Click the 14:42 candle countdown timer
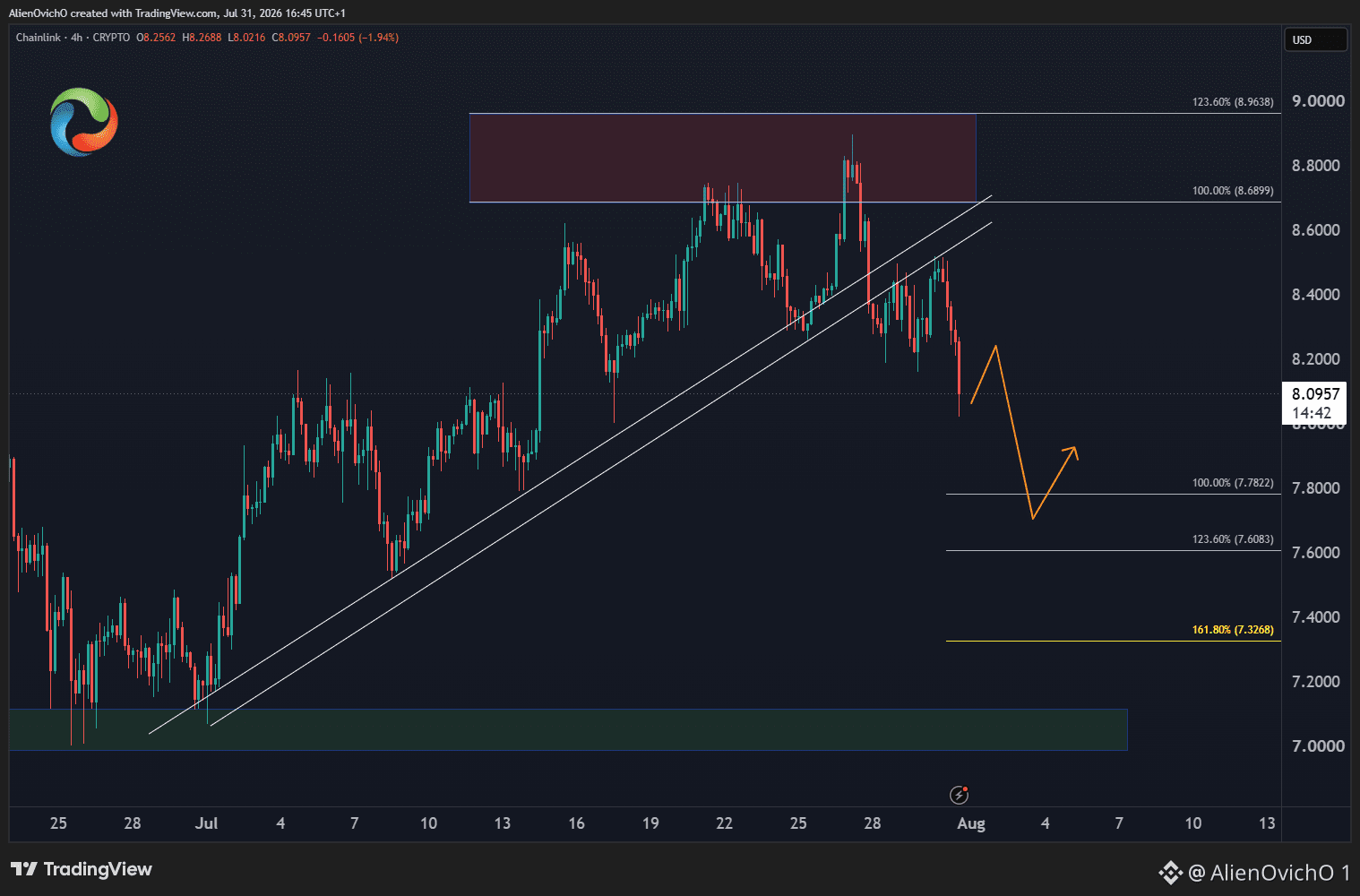Viewport: 1360px width, 896px height. click(x=1312, y=413)
